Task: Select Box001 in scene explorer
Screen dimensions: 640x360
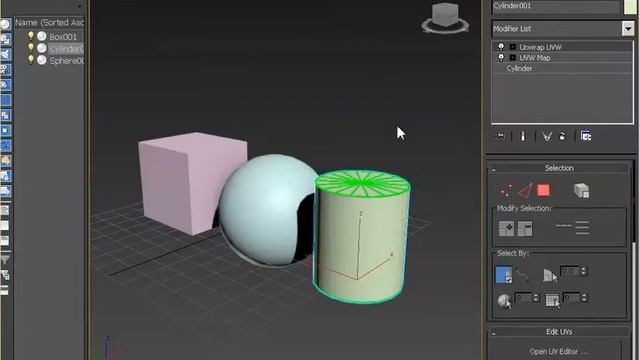Action: [63, 37]
